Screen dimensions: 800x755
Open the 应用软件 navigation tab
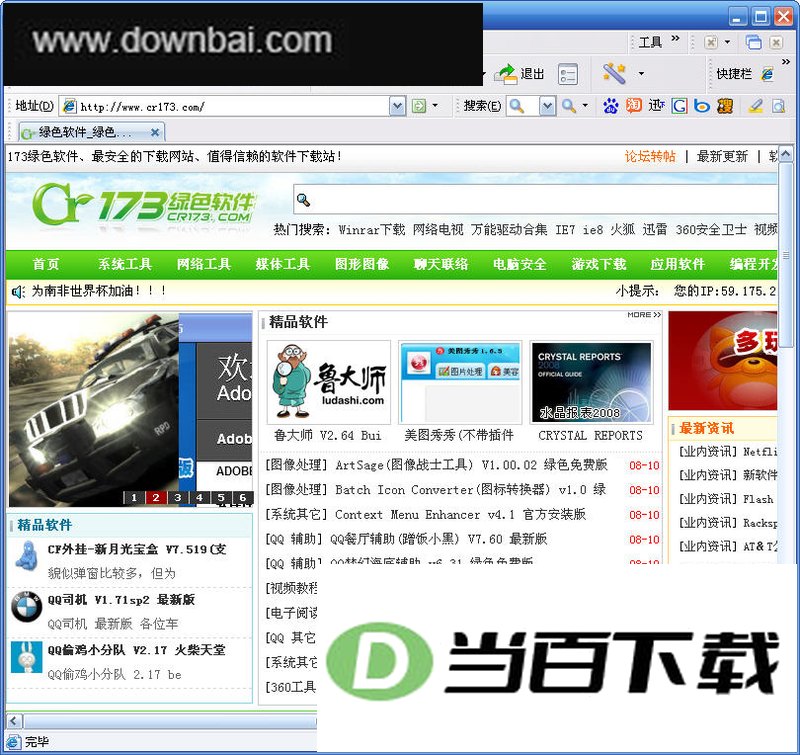coord(678,264)
